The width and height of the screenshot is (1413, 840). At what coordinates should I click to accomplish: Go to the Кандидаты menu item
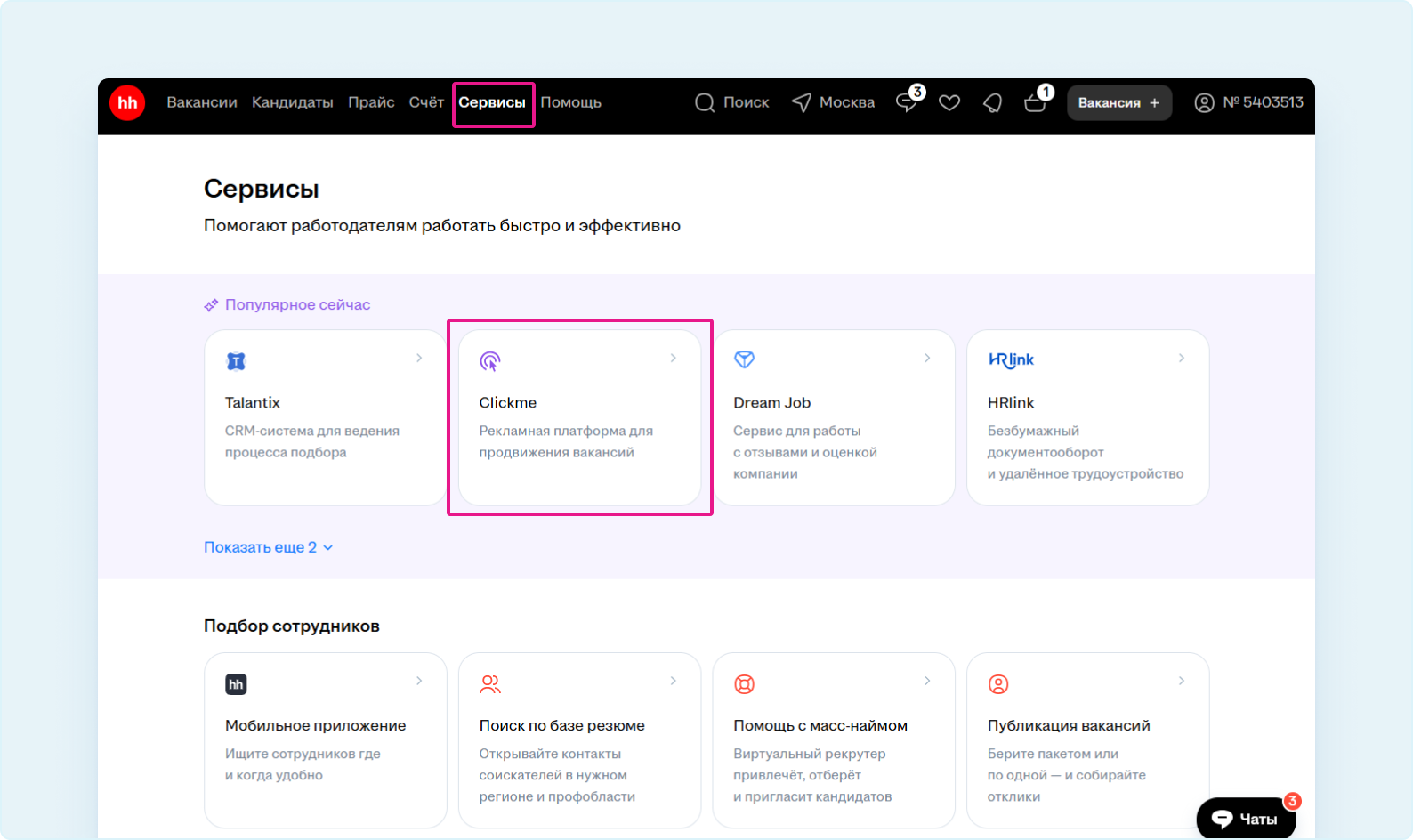point(292,103)
